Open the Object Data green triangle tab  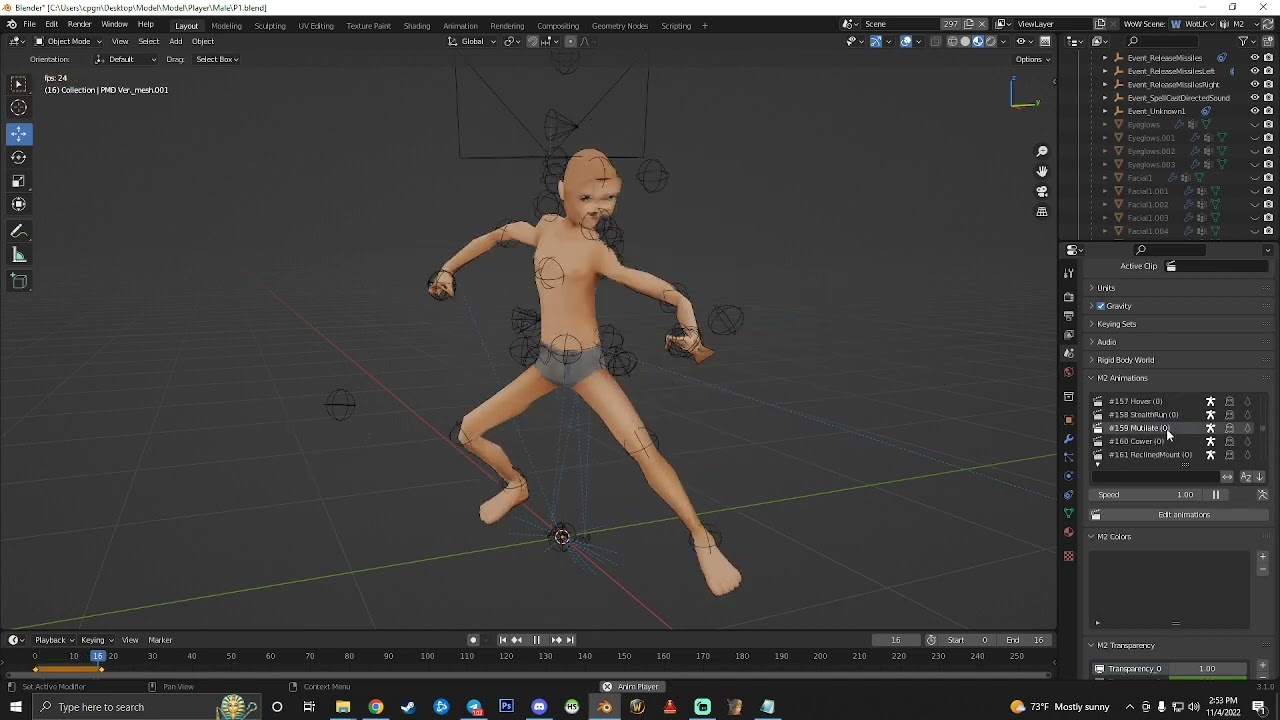coord(1069,513)
